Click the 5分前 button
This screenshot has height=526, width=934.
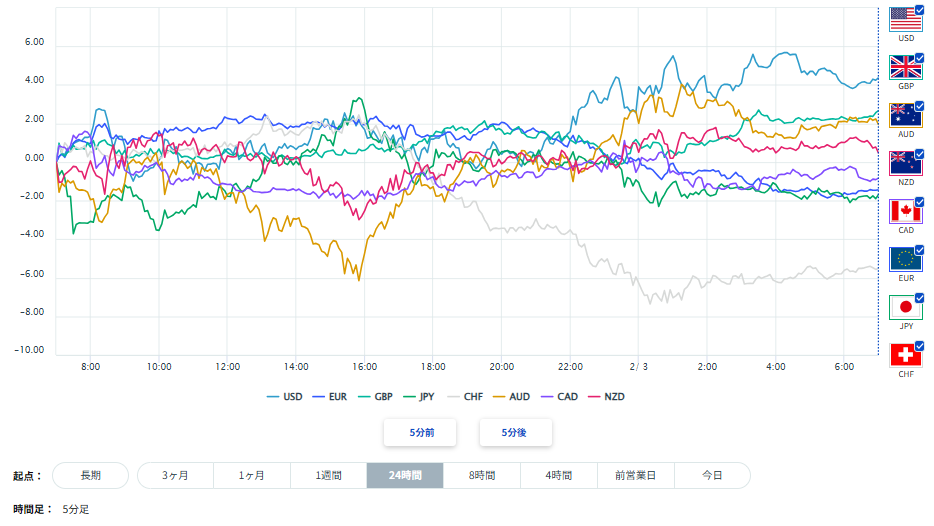(x=421, y=432)
